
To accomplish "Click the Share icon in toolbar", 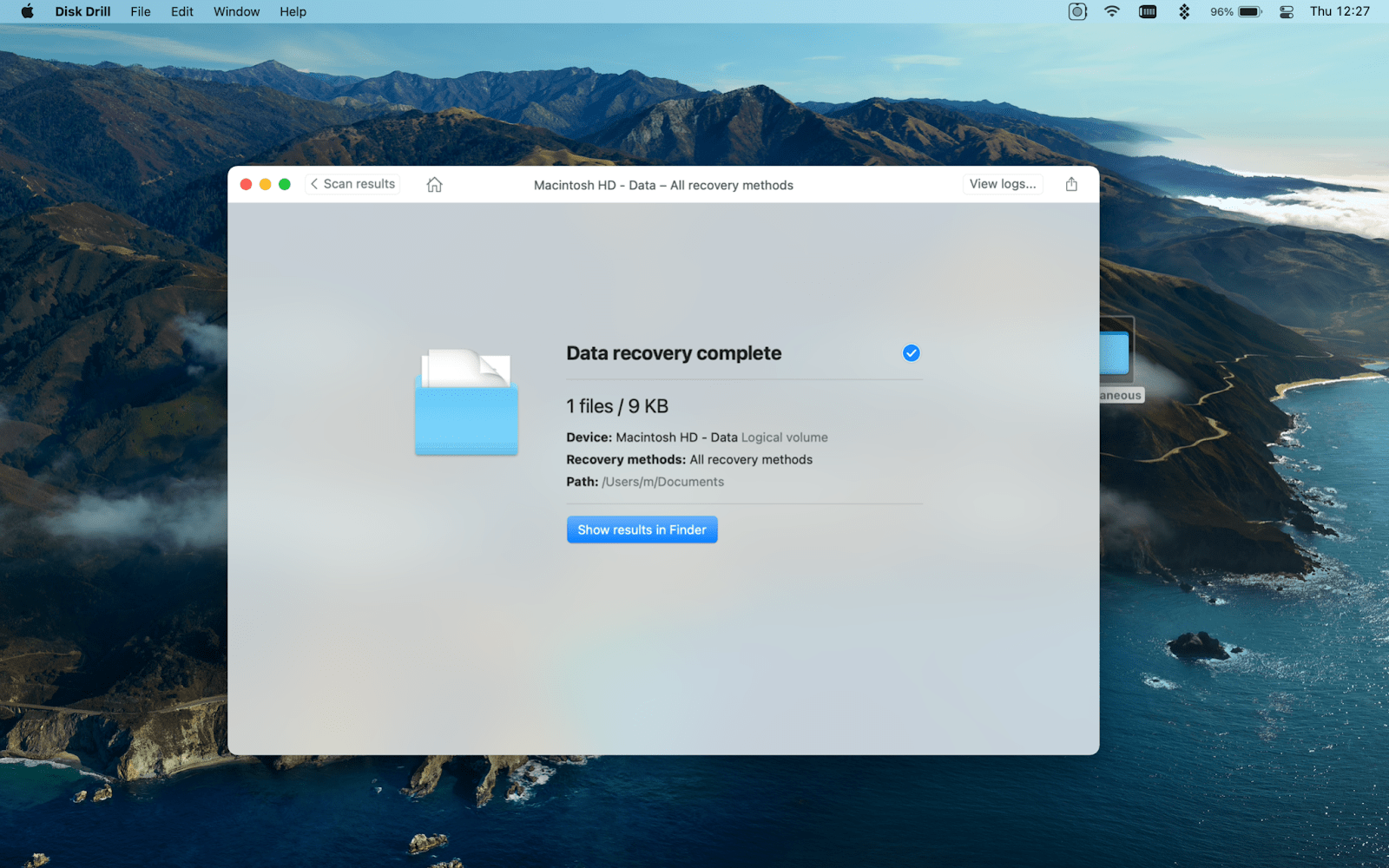I will (1071, 184).
